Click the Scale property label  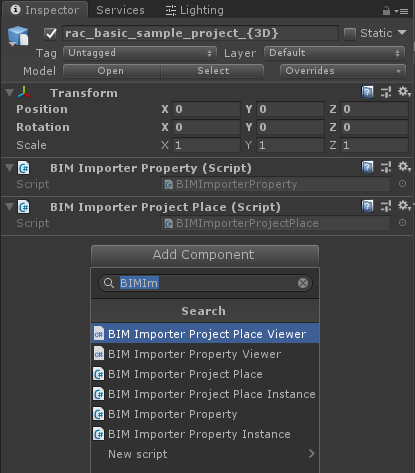(x=31, y=145)
